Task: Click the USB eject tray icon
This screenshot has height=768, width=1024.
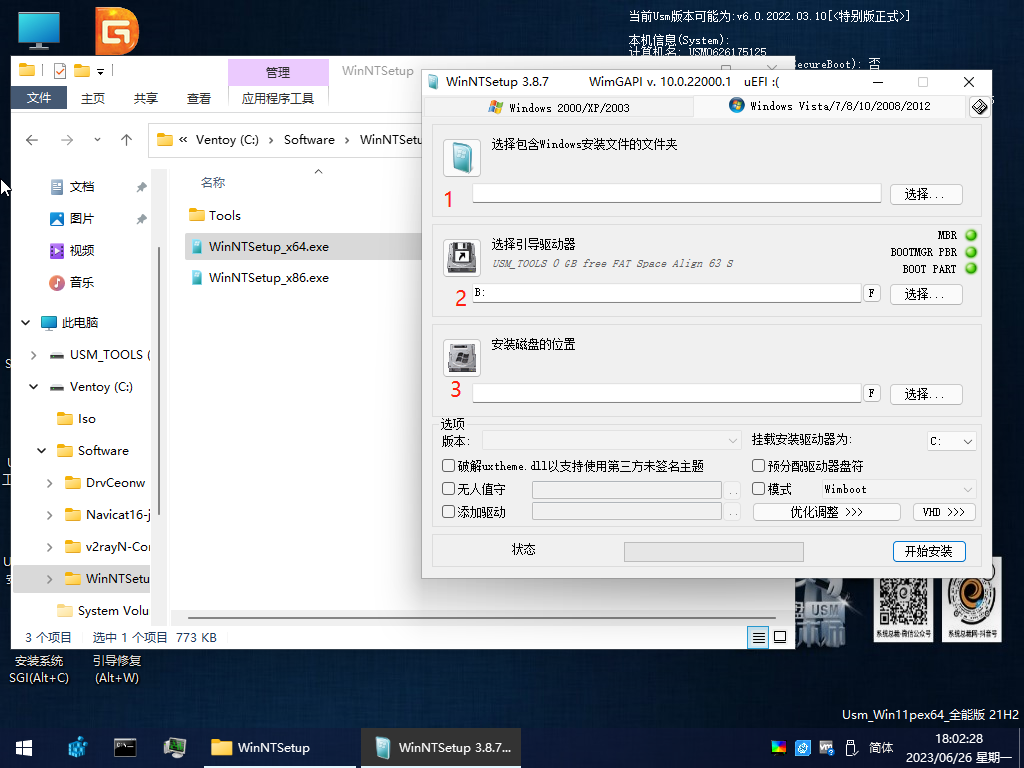Action: point(851,748)
